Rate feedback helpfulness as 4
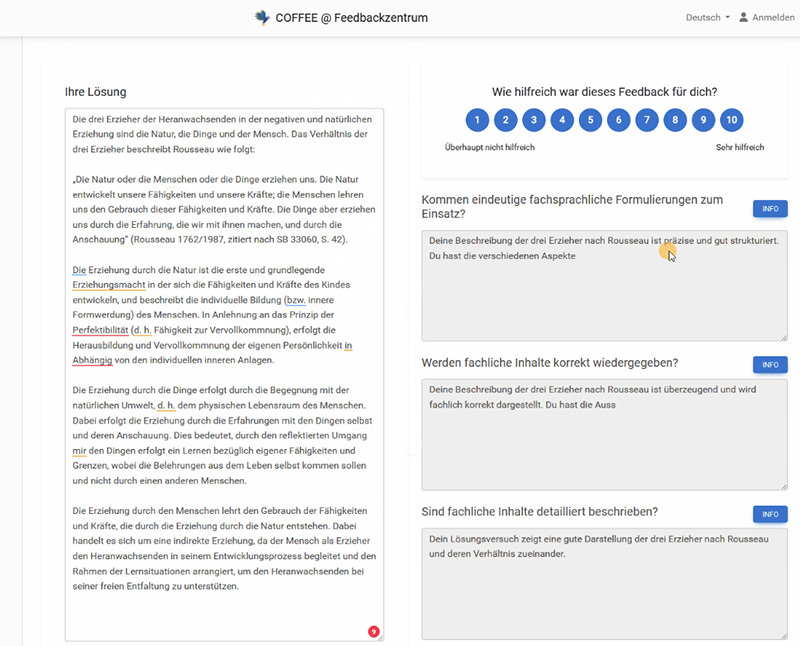The width and height of the screenshot is (800, 646). (562, 120)
